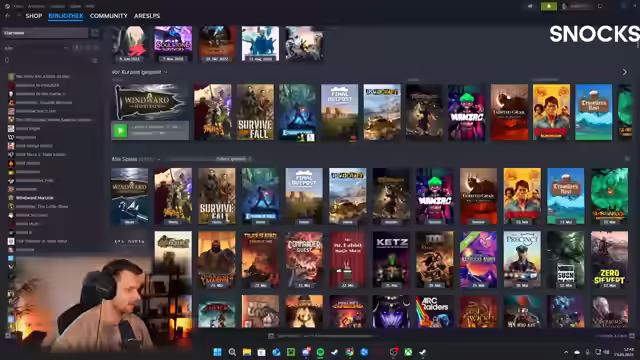This screenshot has width=640, height=360.
Task: Open the account name dropdown in header
Action: click(576, 6)
